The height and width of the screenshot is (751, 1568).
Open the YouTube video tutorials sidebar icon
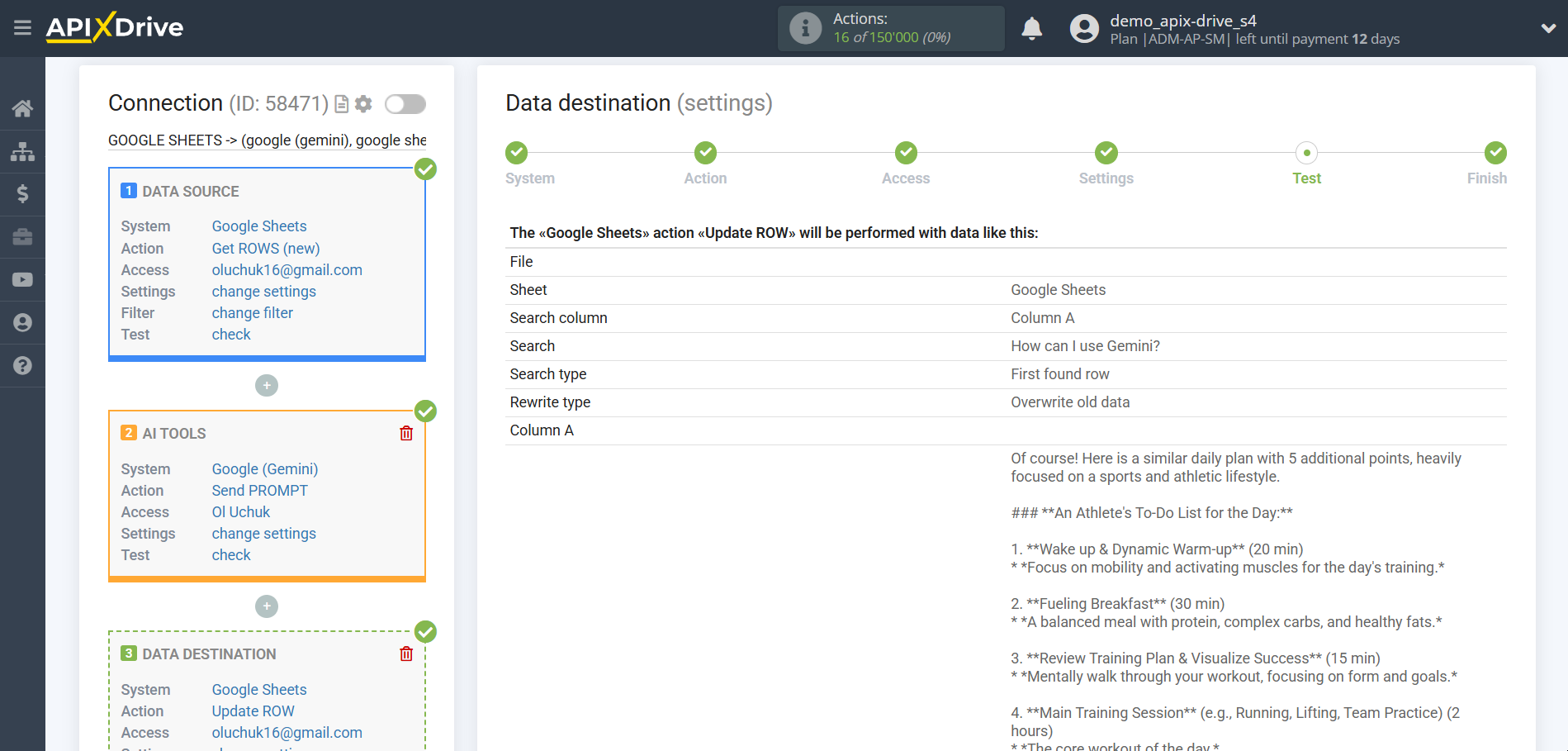(22, 280)
